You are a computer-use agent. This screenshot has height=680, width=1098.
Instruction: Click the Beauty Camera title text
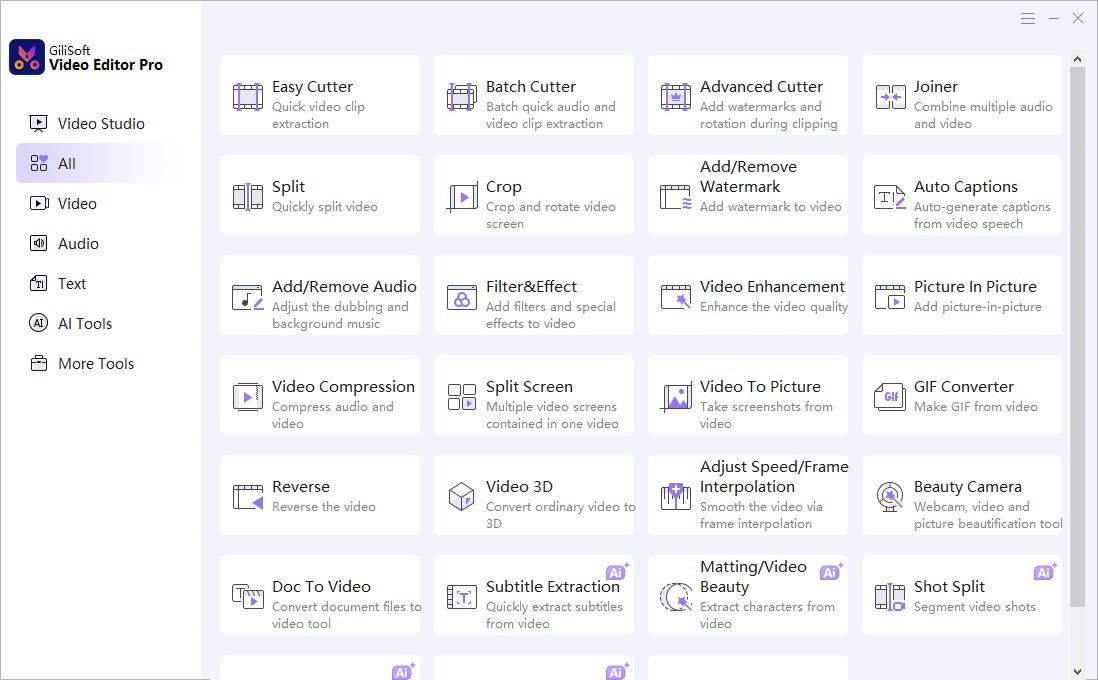tap(968, 487)
